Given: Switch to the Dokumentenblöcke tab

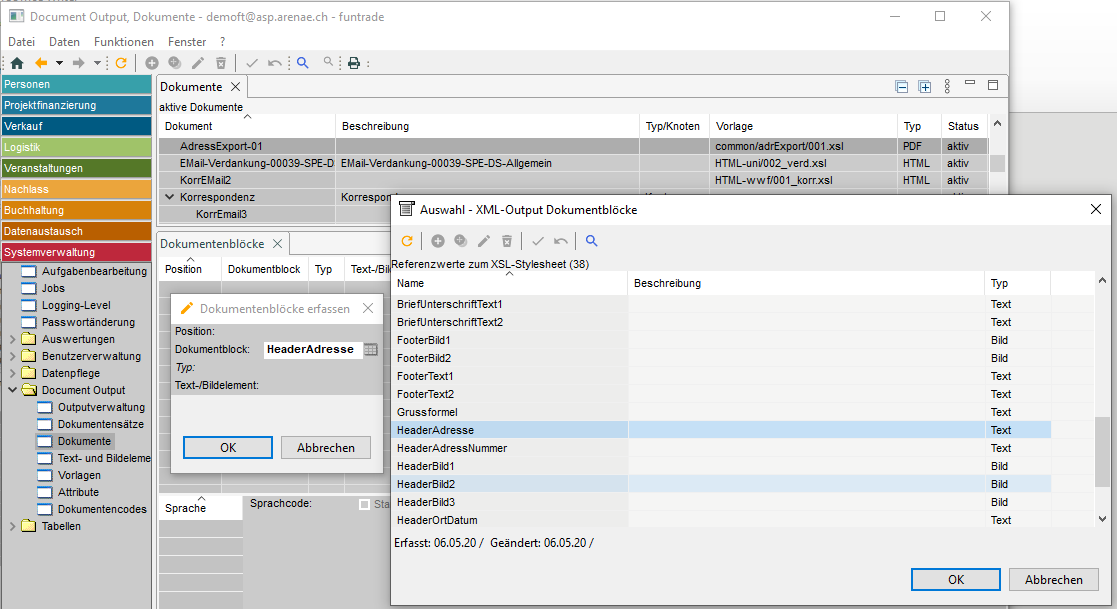Looking at the screenshot, I should click(x=212, y=244).
